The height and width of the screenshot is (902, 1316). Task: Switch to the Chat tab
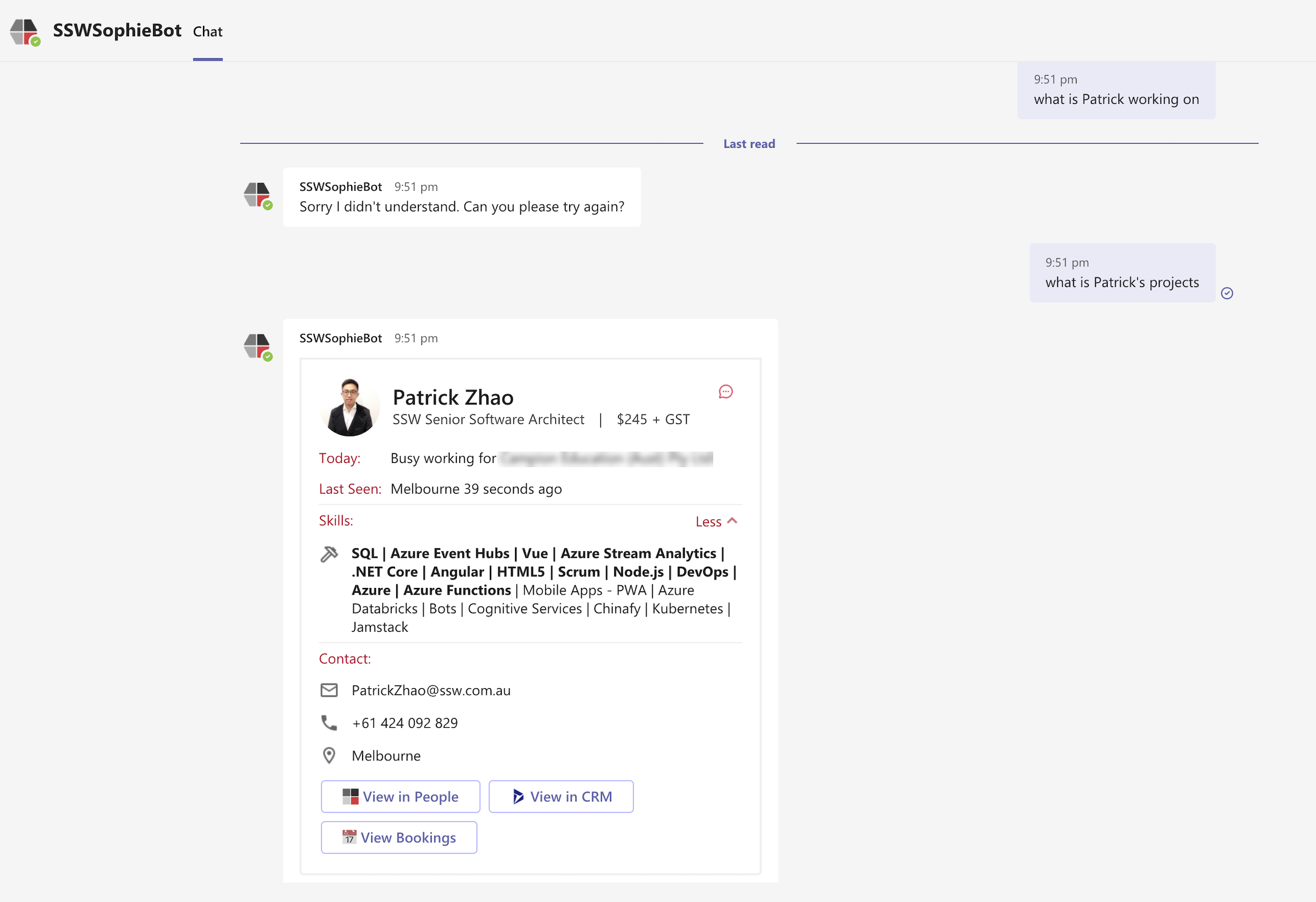click(x=207, y=31)
